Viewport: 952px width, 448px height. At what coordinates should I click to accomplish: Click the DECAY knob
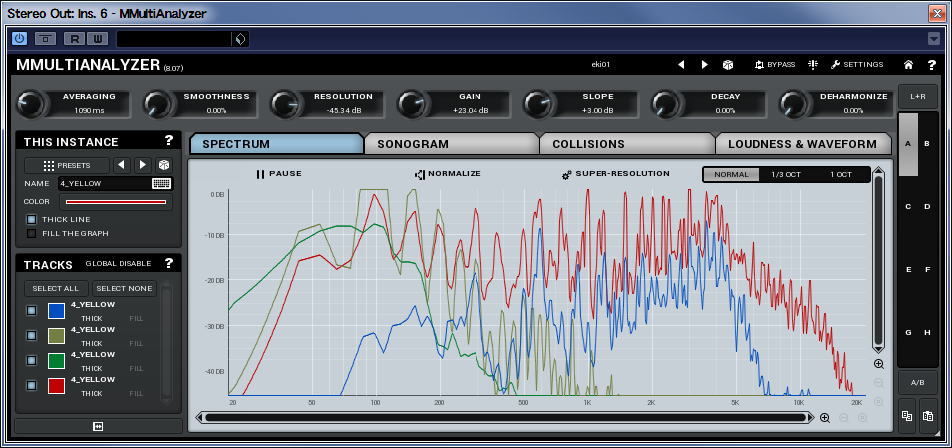[x=666, y=104]
